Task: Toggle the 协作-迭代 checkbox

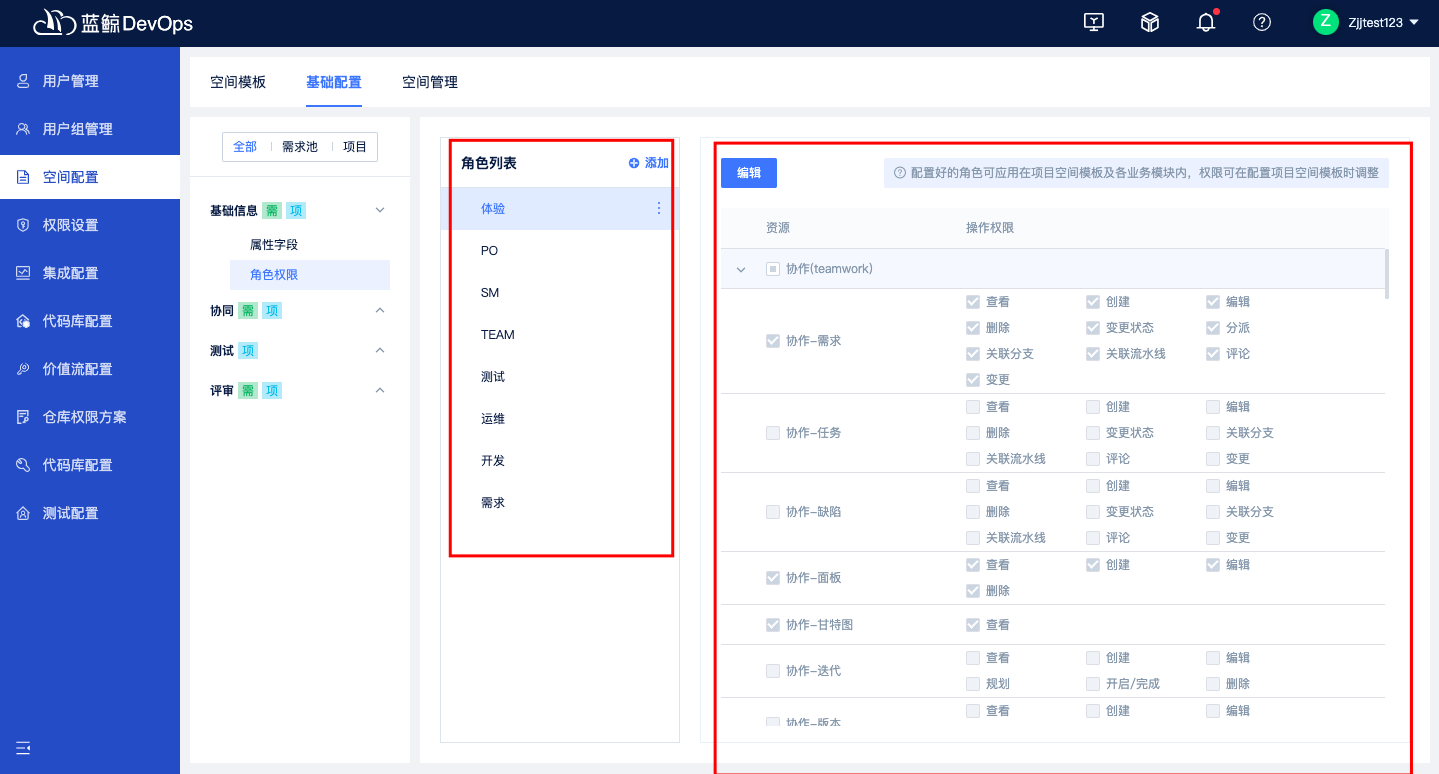Action: [x=773, y=671]
